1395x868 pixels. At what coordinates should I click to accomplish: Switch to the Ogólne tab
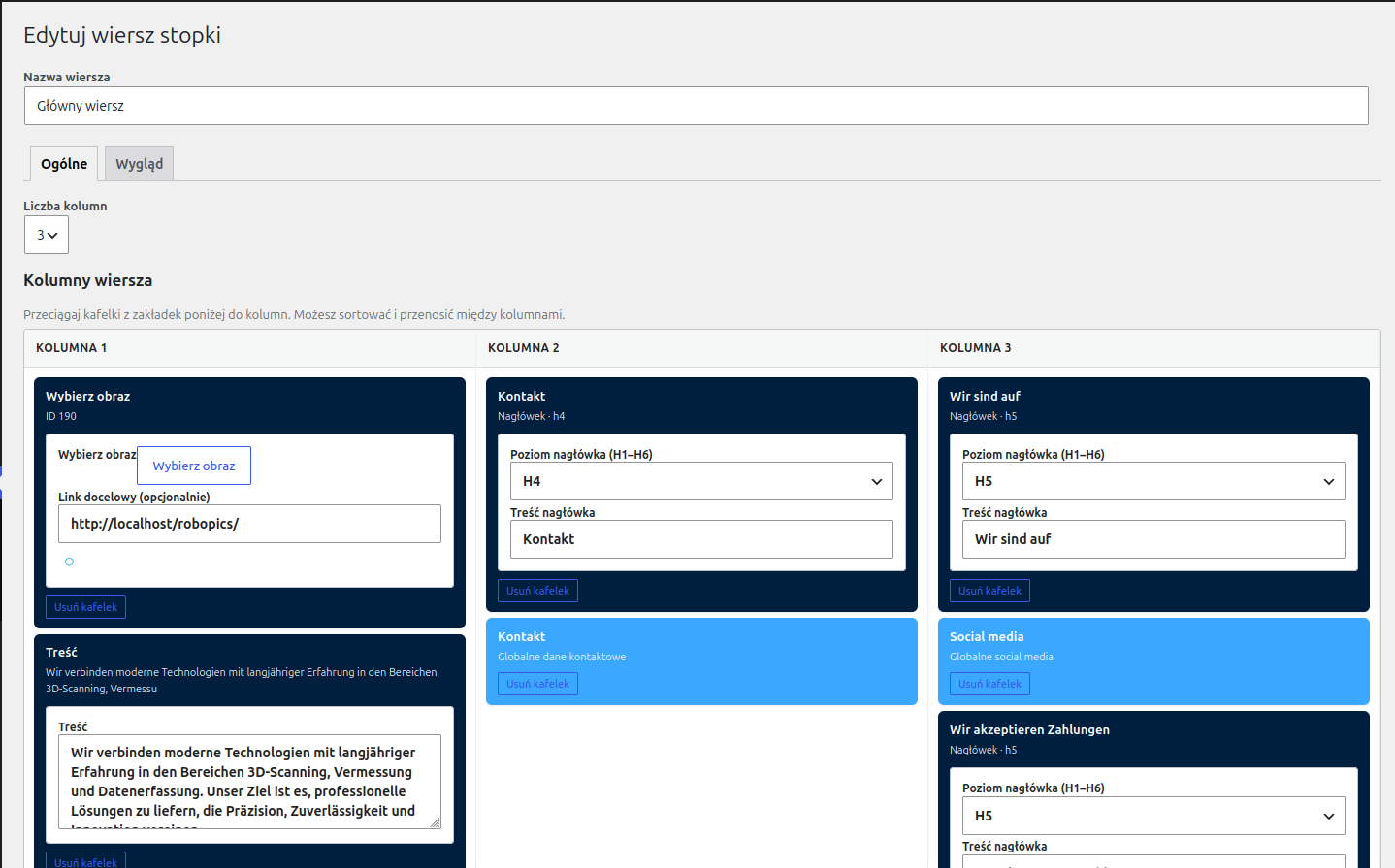[x=64, y=164]
